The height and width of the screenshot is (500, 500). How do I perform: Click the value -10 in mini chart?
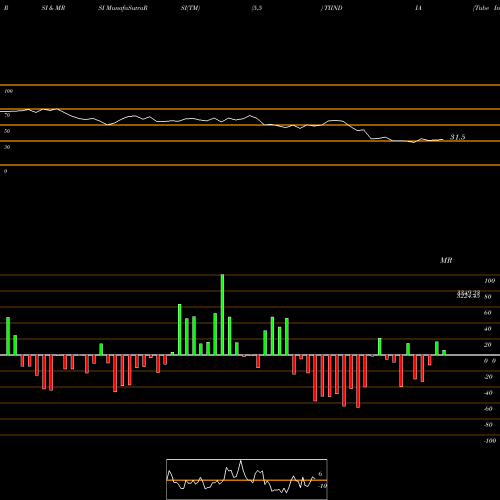322,486
